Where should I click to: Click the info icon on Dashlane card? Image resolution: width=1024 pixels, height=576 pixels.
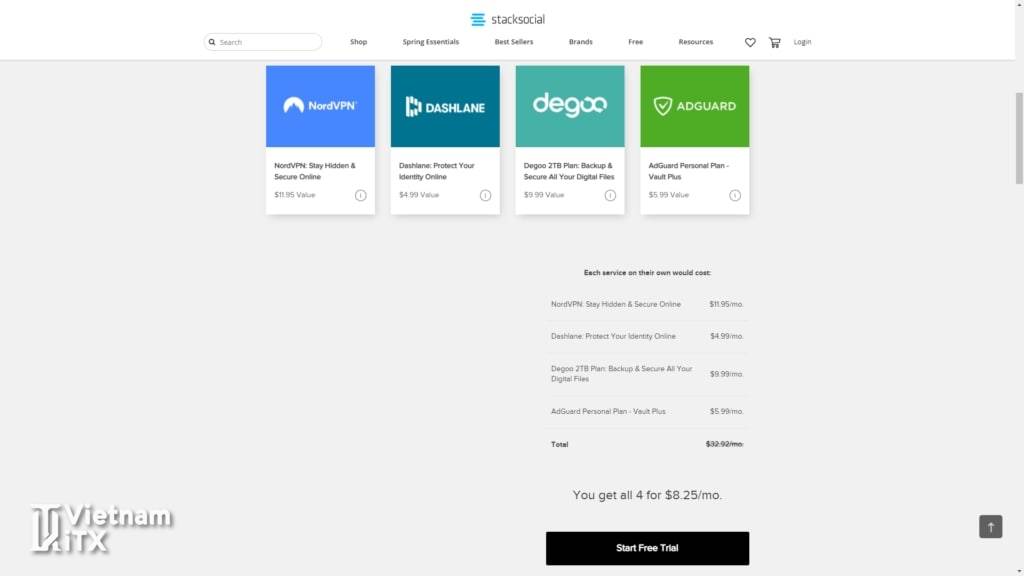click(485, 195)
